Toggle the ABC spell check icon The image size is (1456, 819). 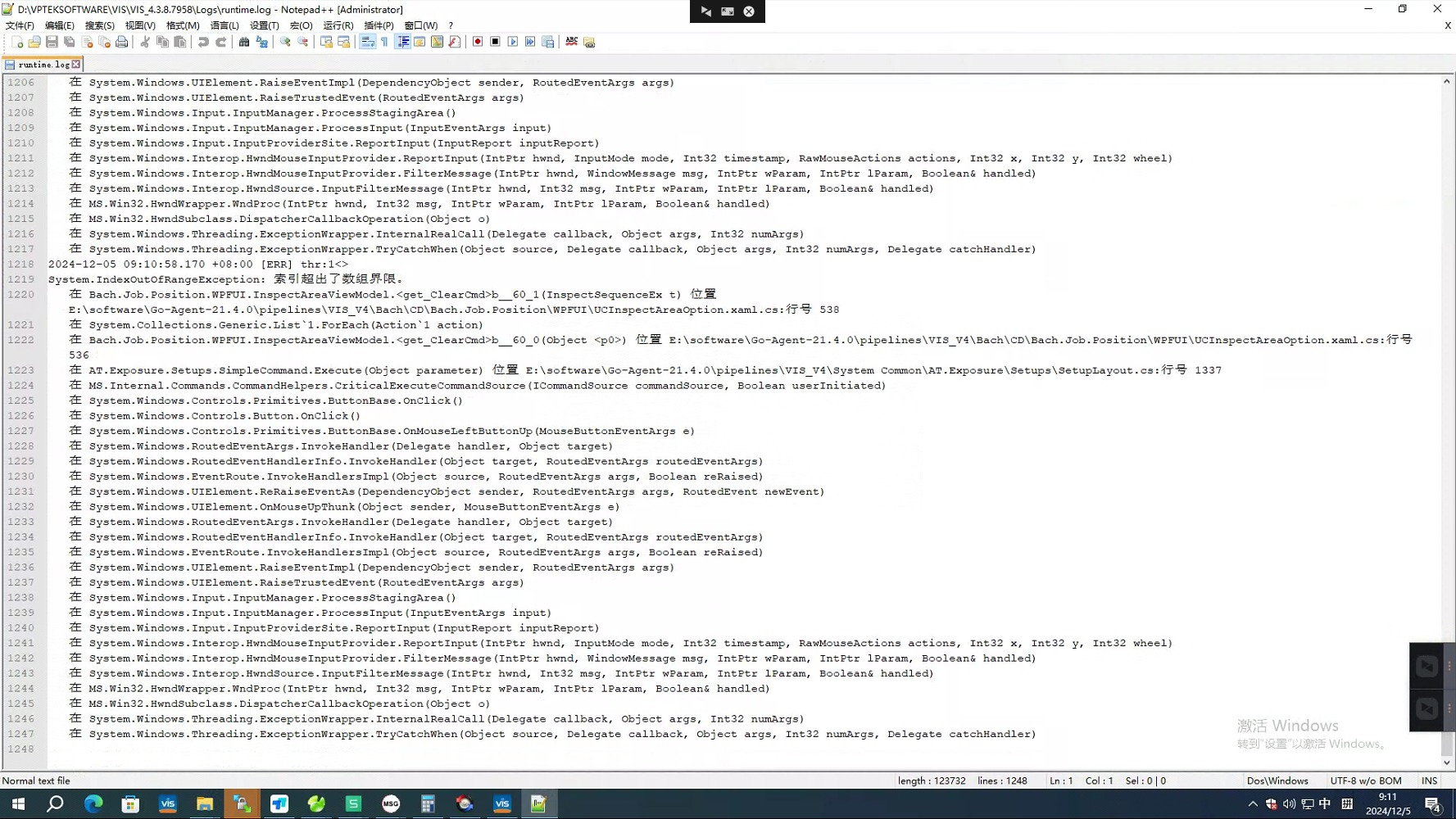pyautogui.click(x=571, y=42)
